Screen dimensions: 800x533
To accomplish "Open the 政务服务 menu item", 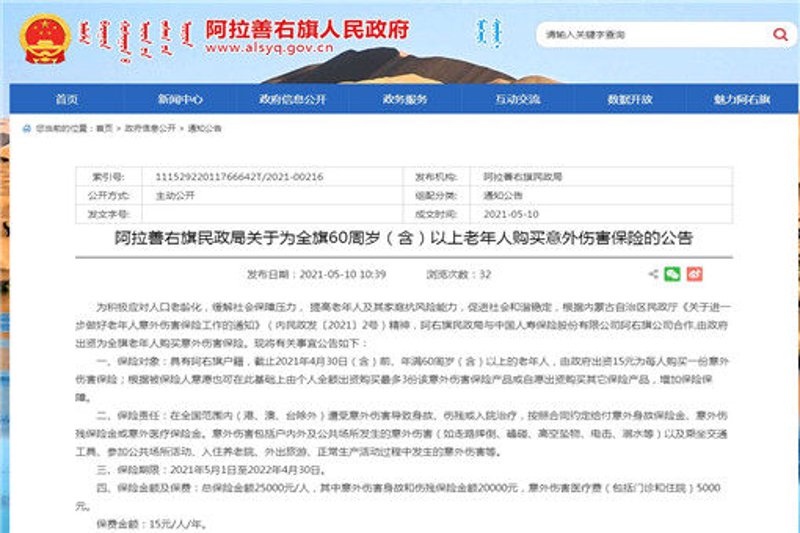I will [405, 99].
